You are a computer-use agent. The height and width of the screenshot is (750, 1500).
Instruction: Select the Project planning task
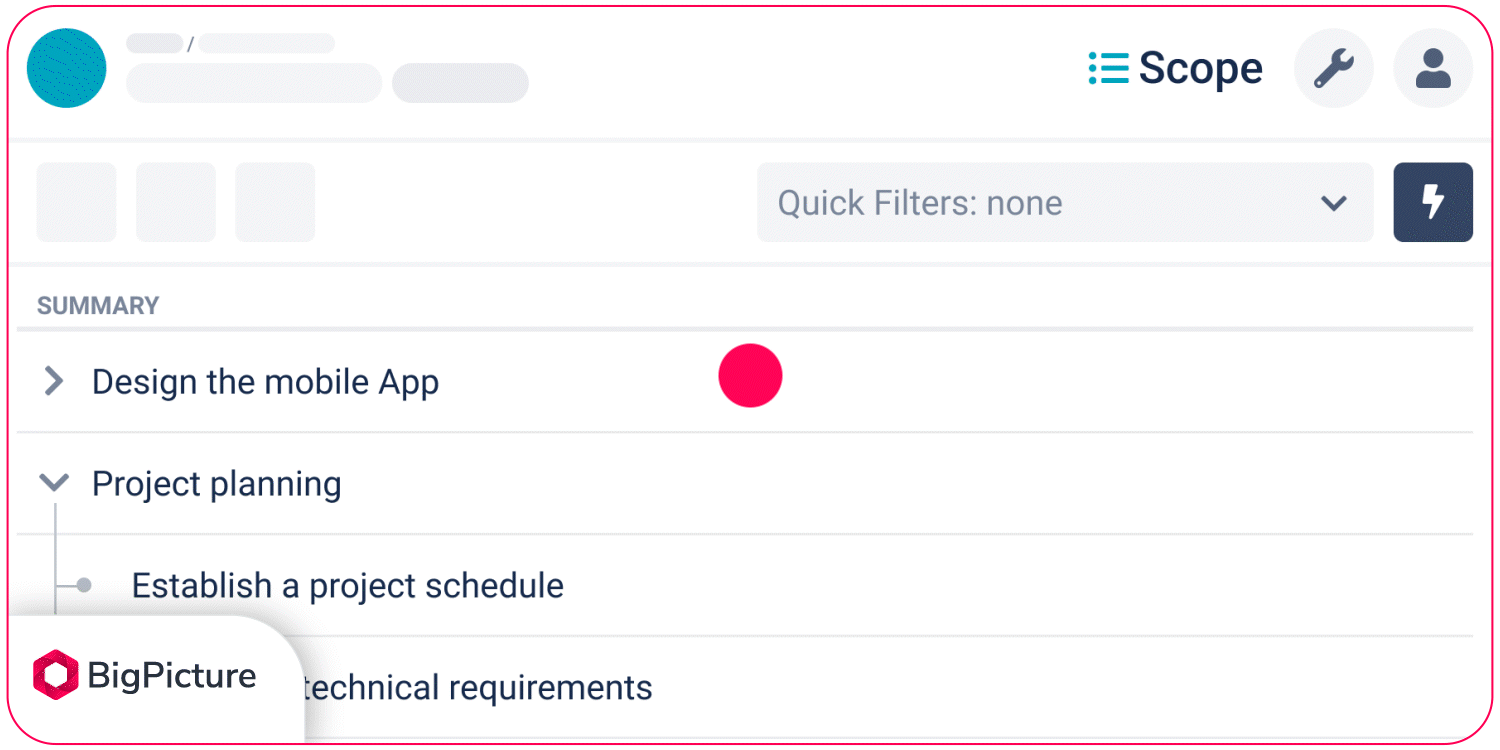click(216, 484)
